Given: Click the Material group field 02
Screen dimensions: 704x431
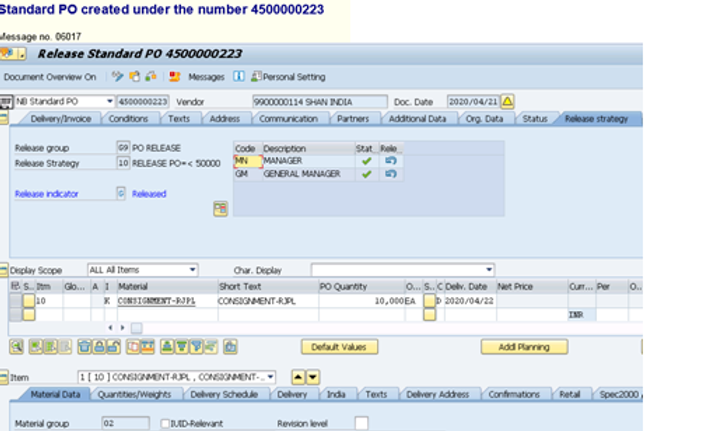Looking at the screenshot, I should (126, 423).
